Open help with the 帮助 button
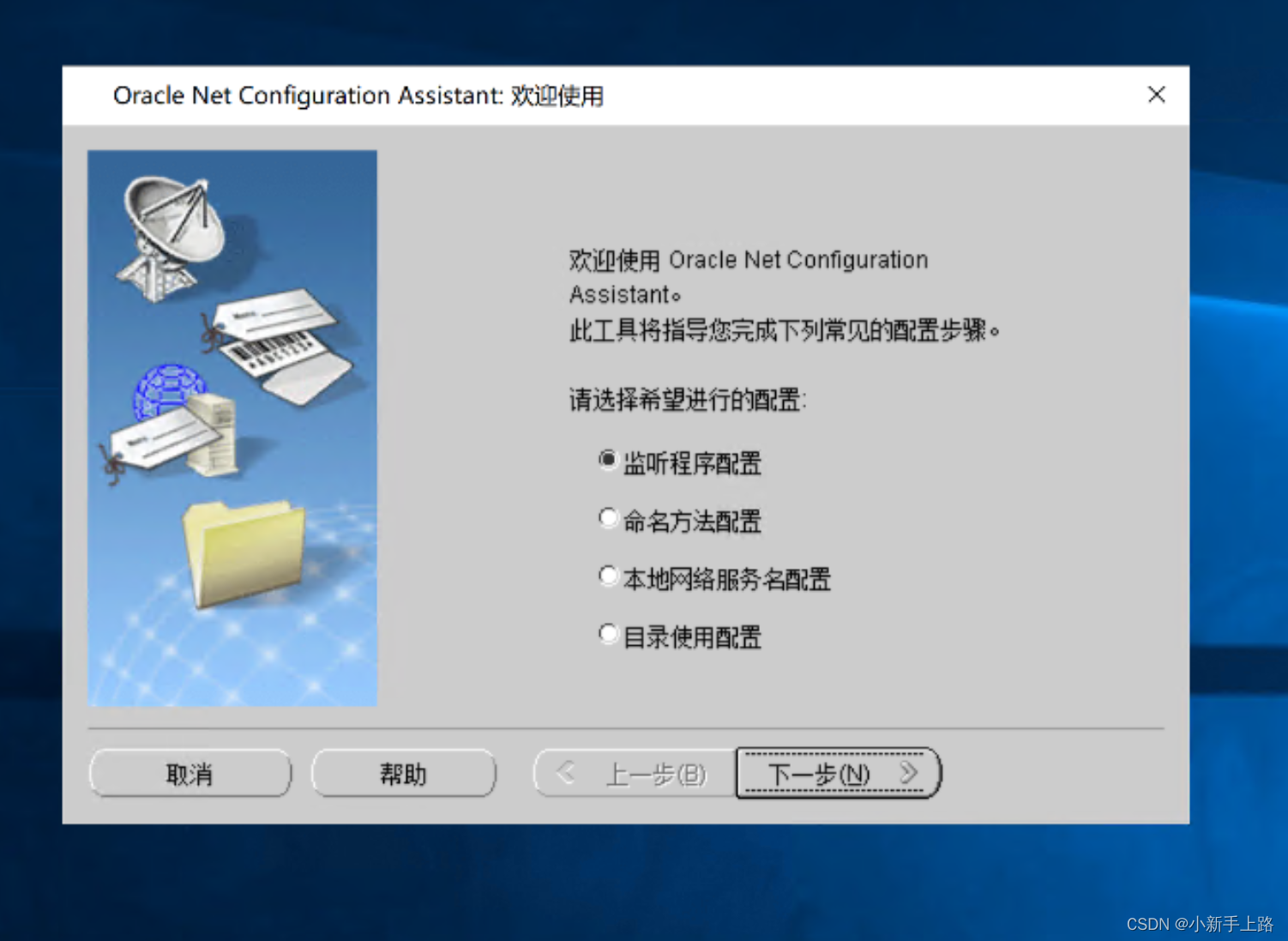1288x941 pixels. [403, 774]
